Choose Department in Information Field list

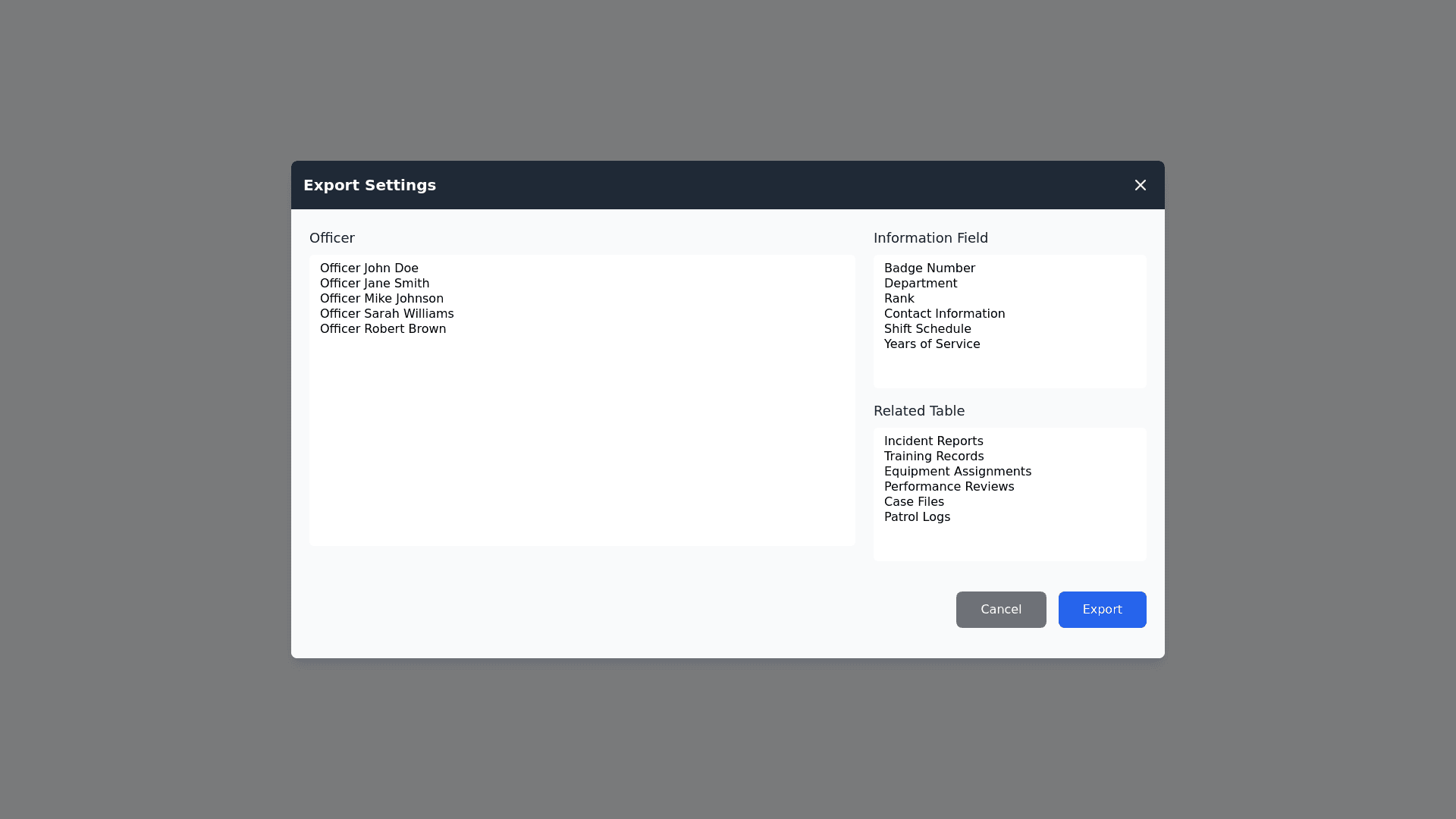tap(921, 284)
